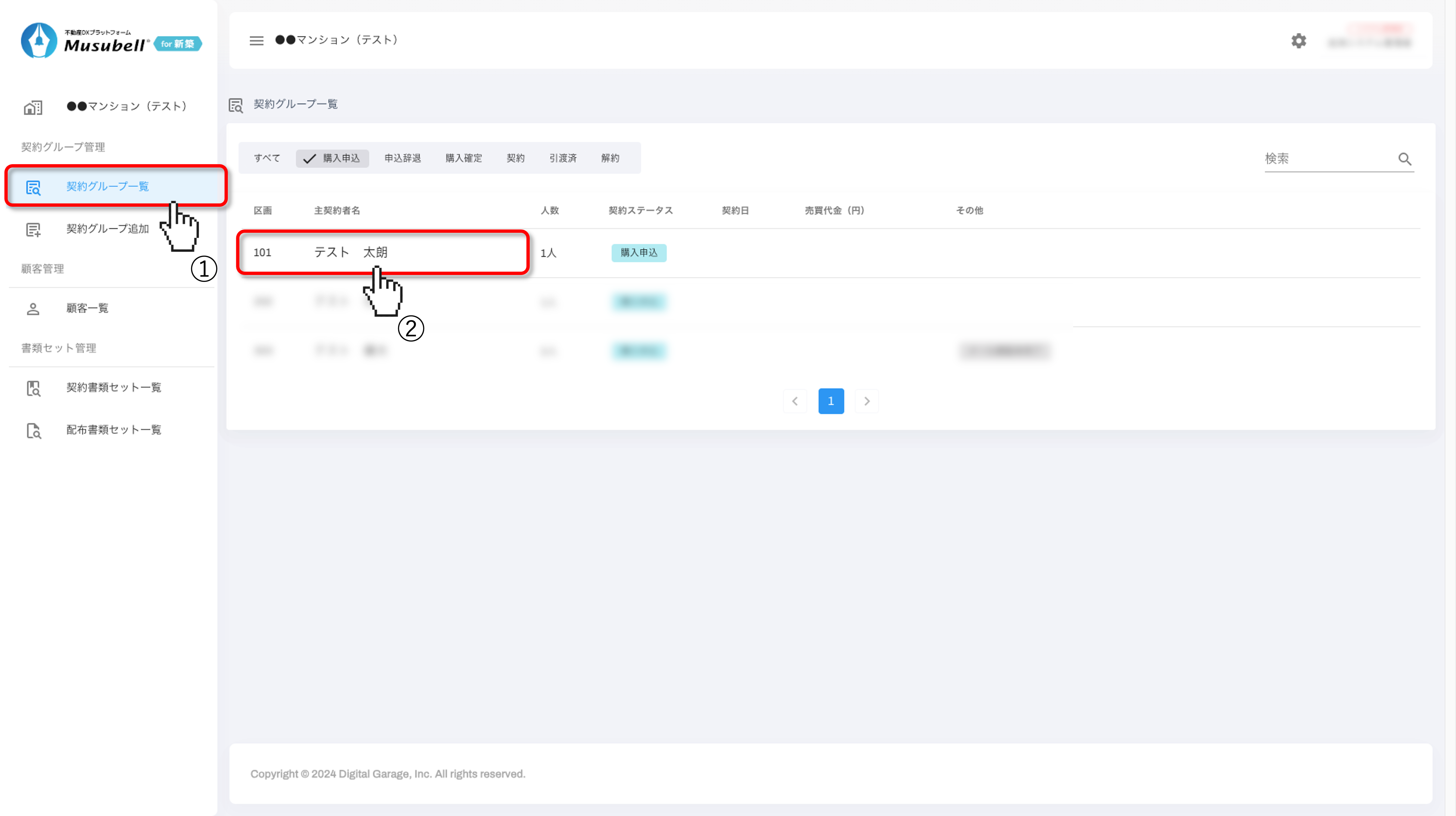Go to previous page chevron

pyautogui.click(x=795, y=401)
